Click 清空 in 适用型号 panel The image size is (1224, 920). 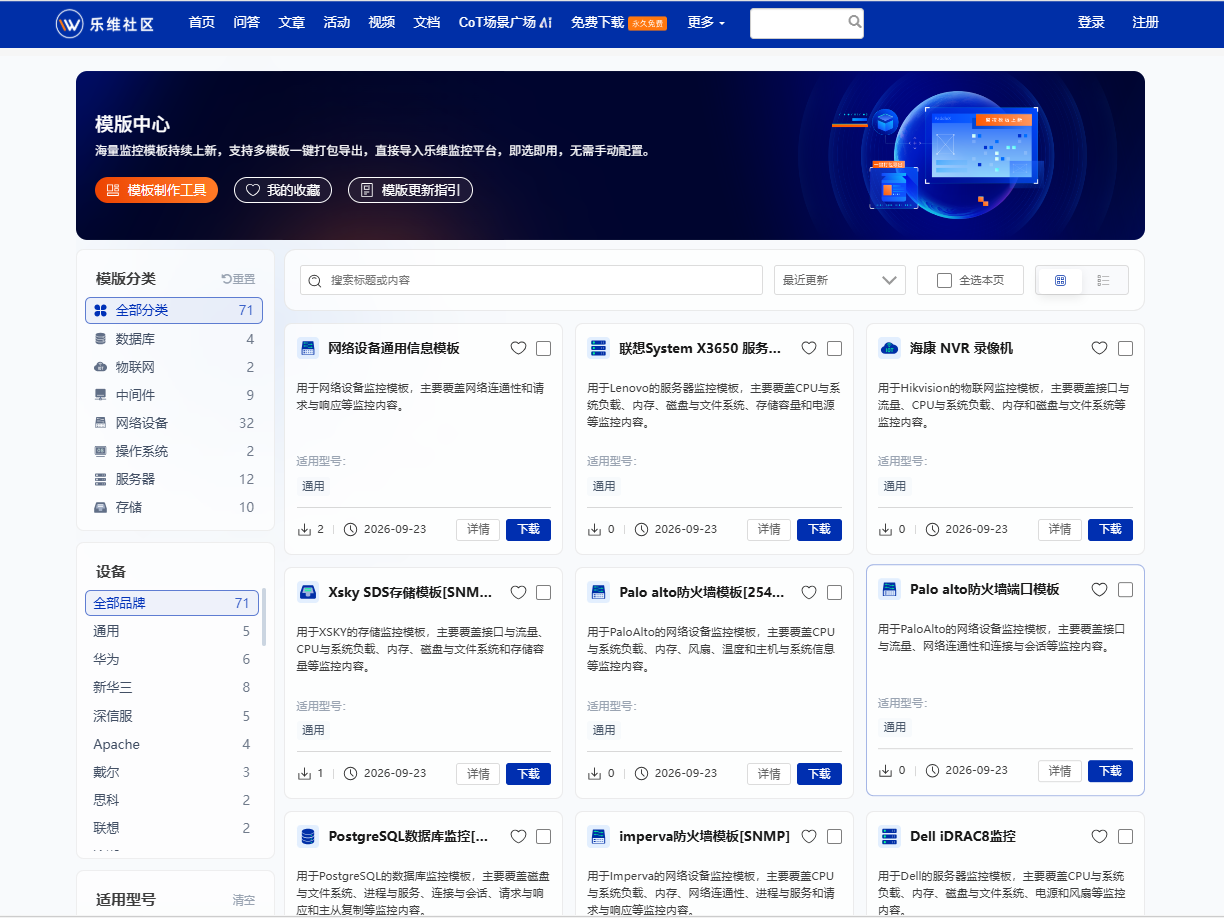click(x=244, y=900)
